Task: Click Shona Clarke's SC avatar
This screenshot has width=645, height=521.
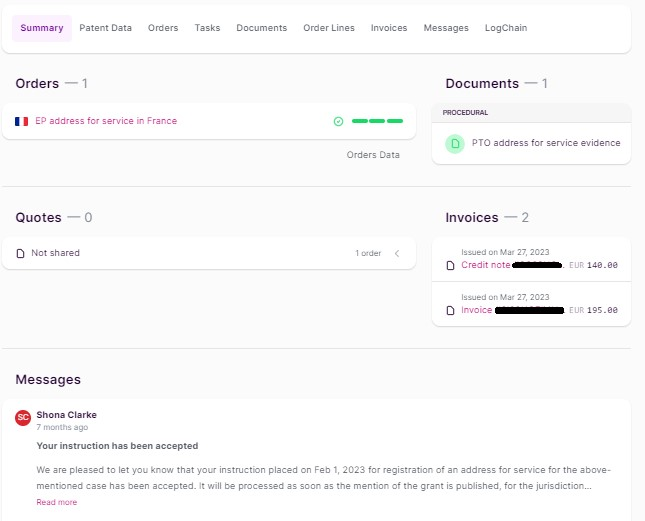Action: (23, 417)
